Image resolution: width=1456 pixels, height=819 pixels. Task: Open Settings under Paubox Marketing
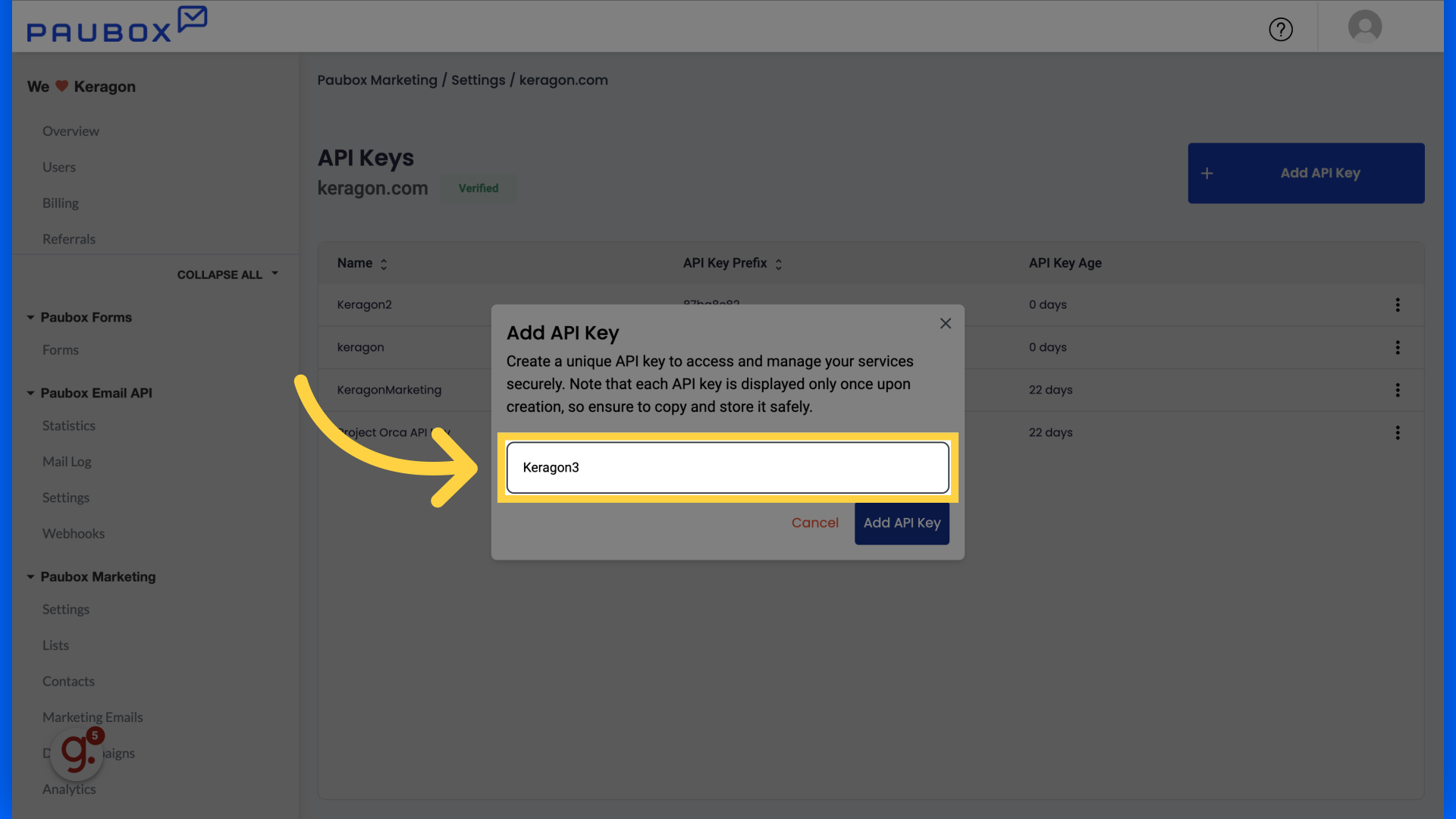[x=66, y=609]
